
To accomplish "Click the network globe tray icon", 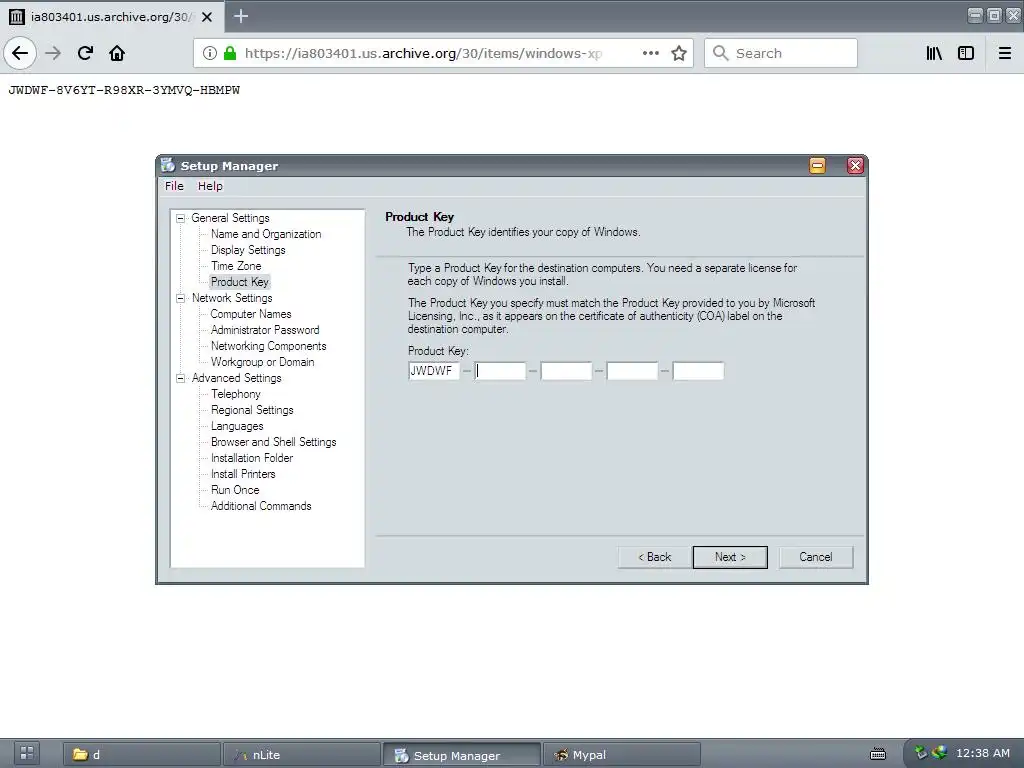I will (x=939, y=753).
